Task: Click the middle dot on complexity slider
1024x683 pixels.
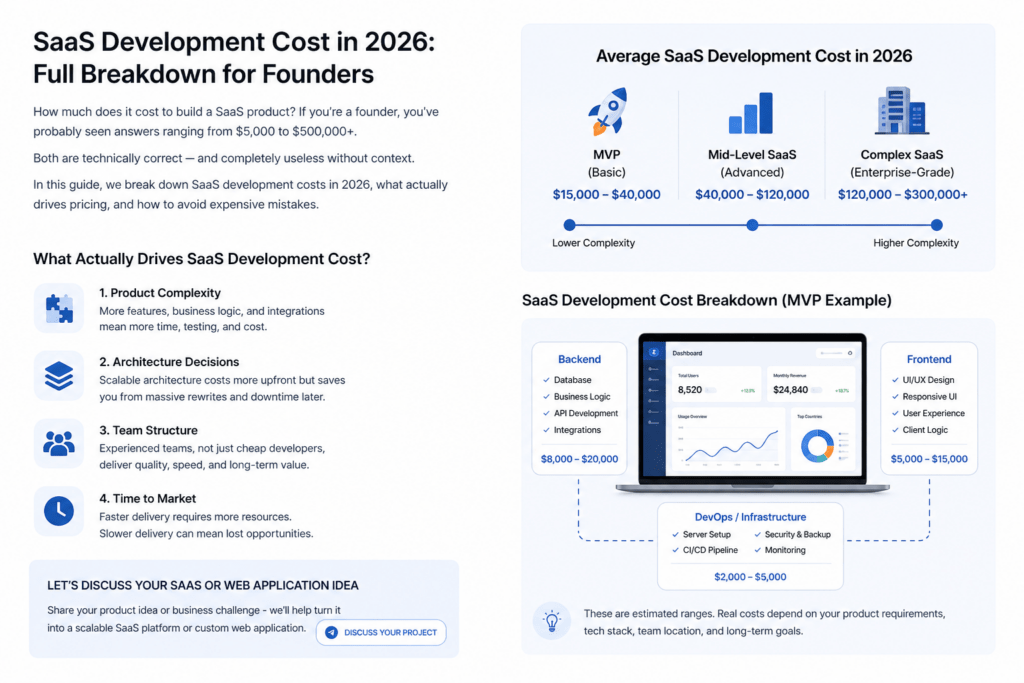Action: 752,225
